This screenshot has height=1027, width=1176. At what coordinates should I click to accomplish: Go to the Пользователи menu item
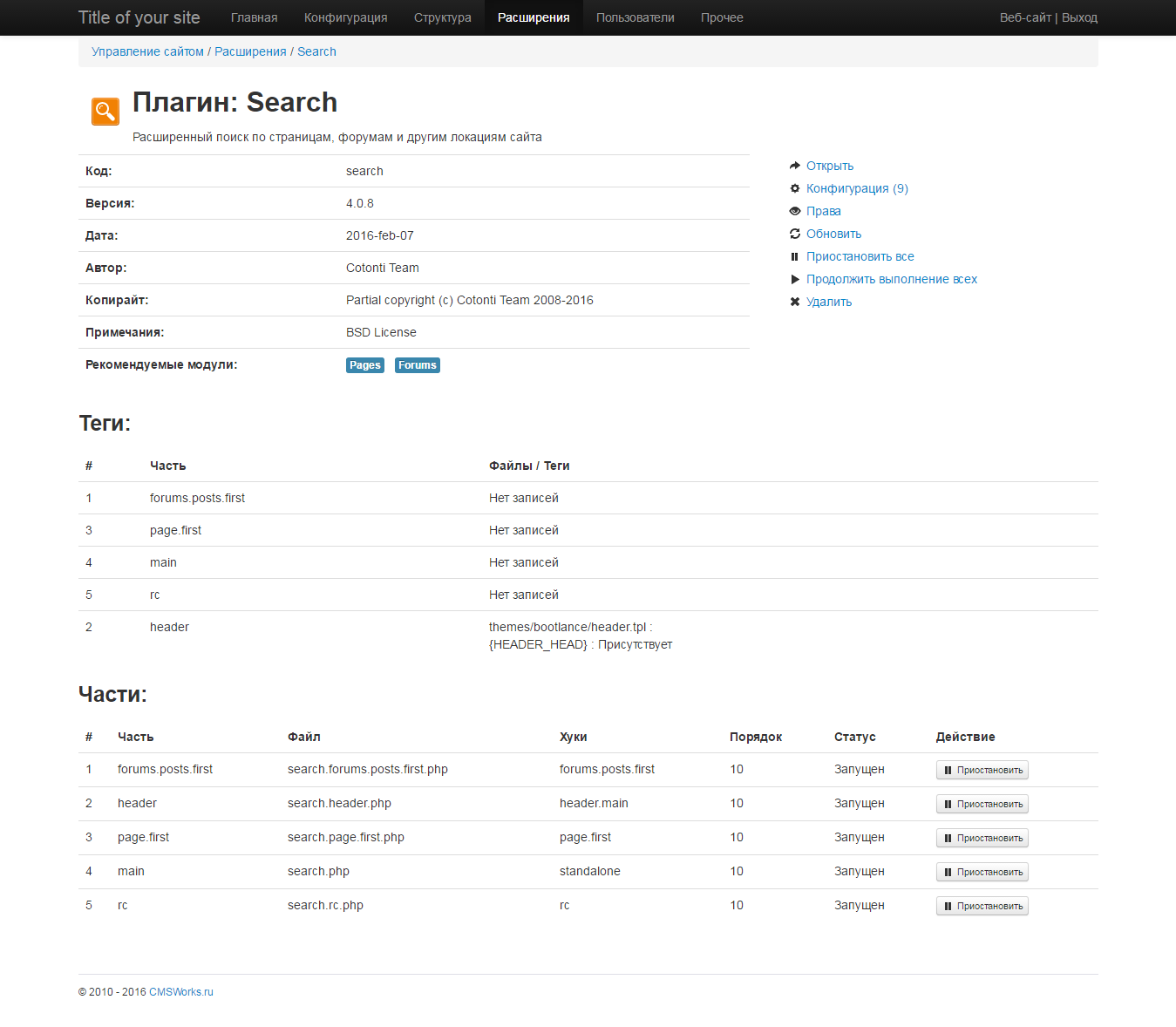(x=635, y=17)
